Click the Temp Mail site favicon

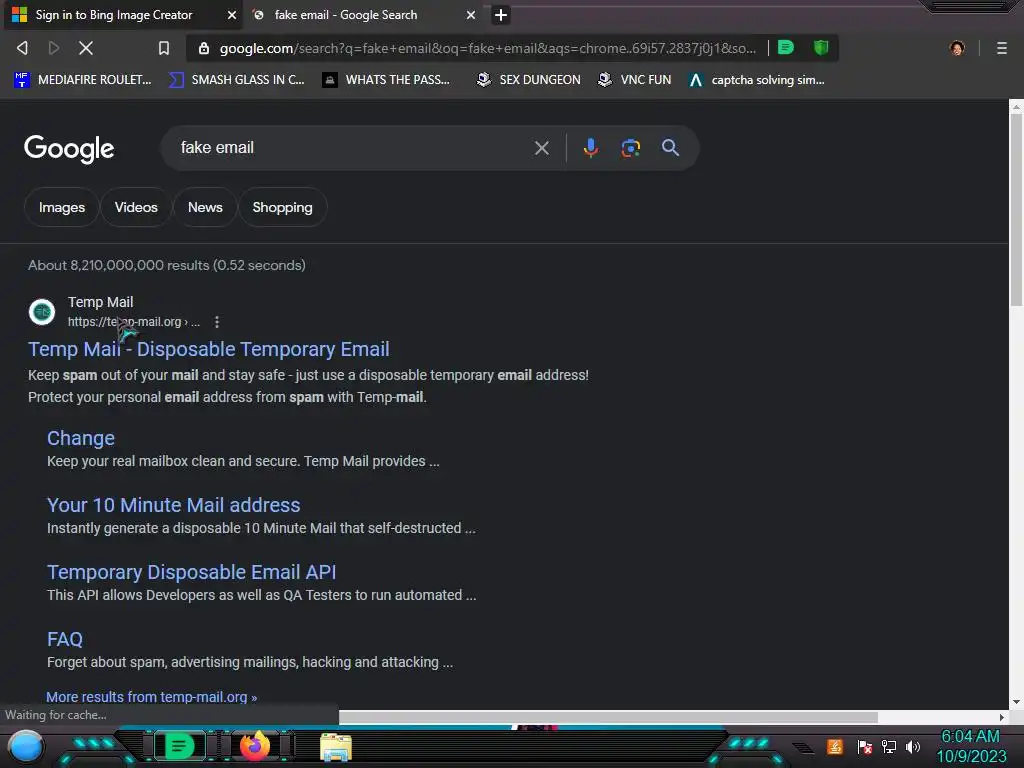tap(42, 312)
